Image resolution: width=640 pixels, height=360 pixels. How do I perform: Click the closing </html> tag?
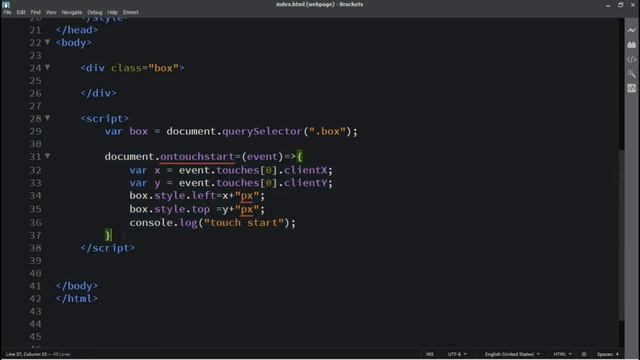pos(77,299)
